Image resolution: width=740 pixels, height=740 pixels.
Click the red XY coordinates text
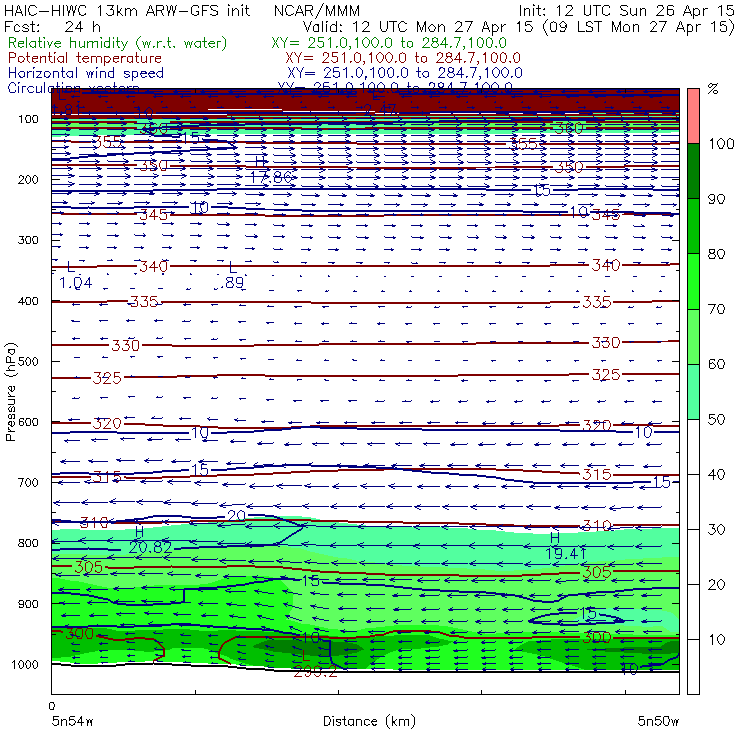(x=403, y=58)
